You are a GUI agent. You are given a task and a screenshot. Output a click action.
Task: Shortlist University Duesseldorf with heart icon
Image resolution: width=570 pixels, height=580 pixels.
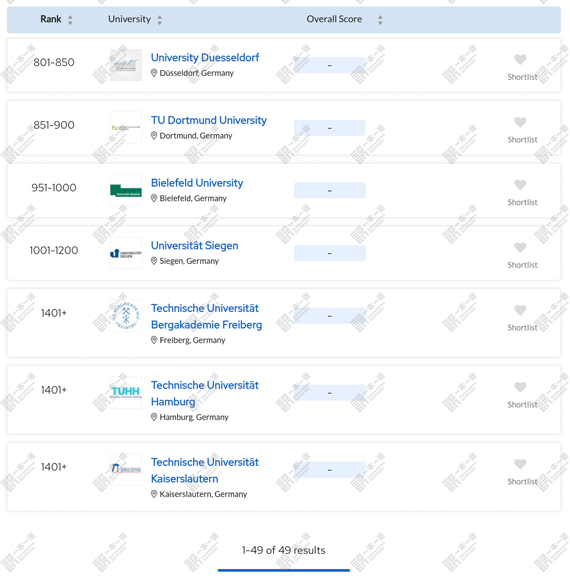click(x=520, y=59)
